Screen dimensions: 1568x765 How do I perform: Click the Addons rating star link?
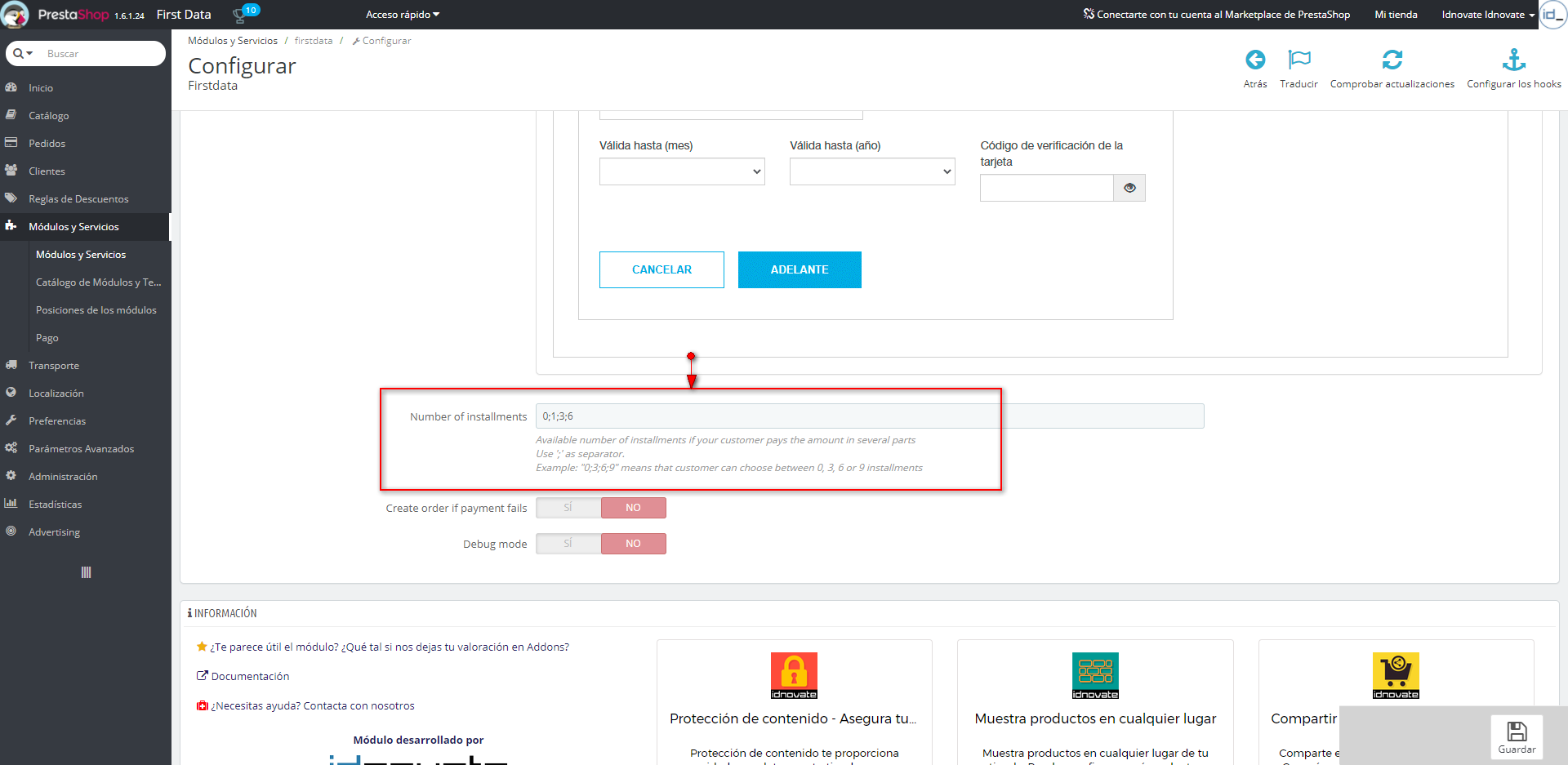tap(390, 647)
